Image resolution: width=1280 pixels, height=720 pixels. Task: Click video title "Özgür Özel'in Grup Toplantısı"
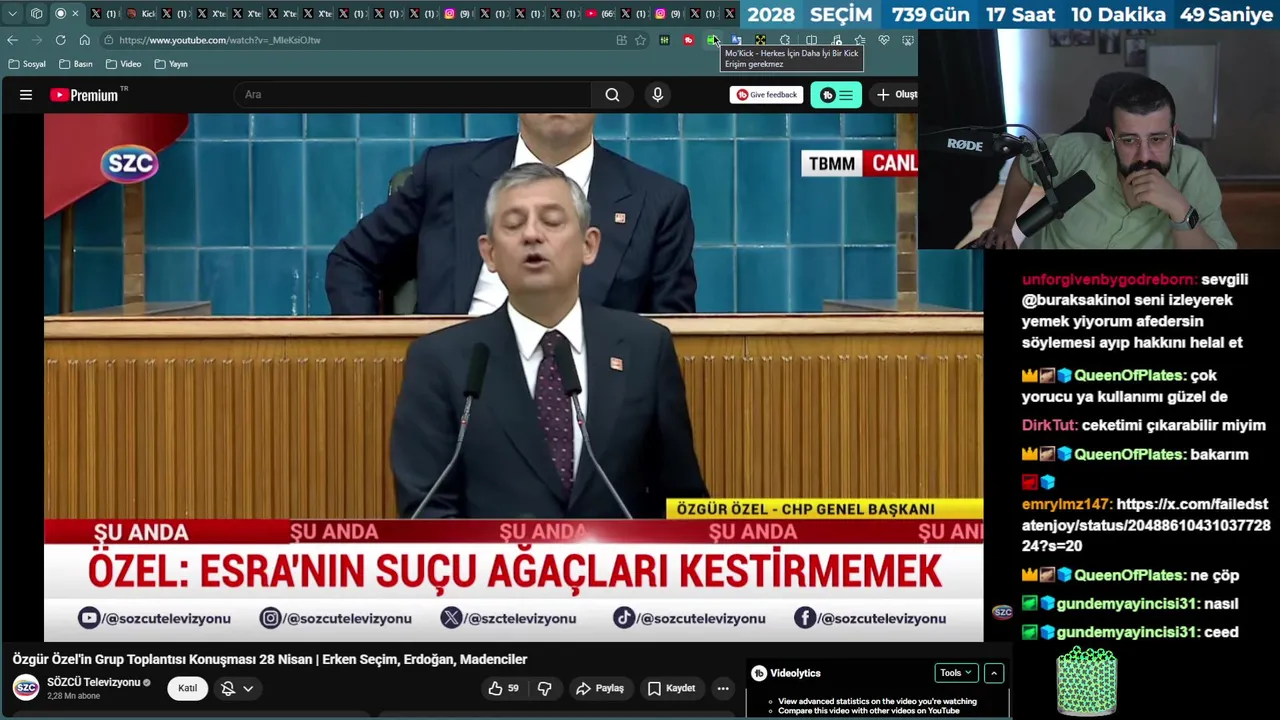click(269, 659)
